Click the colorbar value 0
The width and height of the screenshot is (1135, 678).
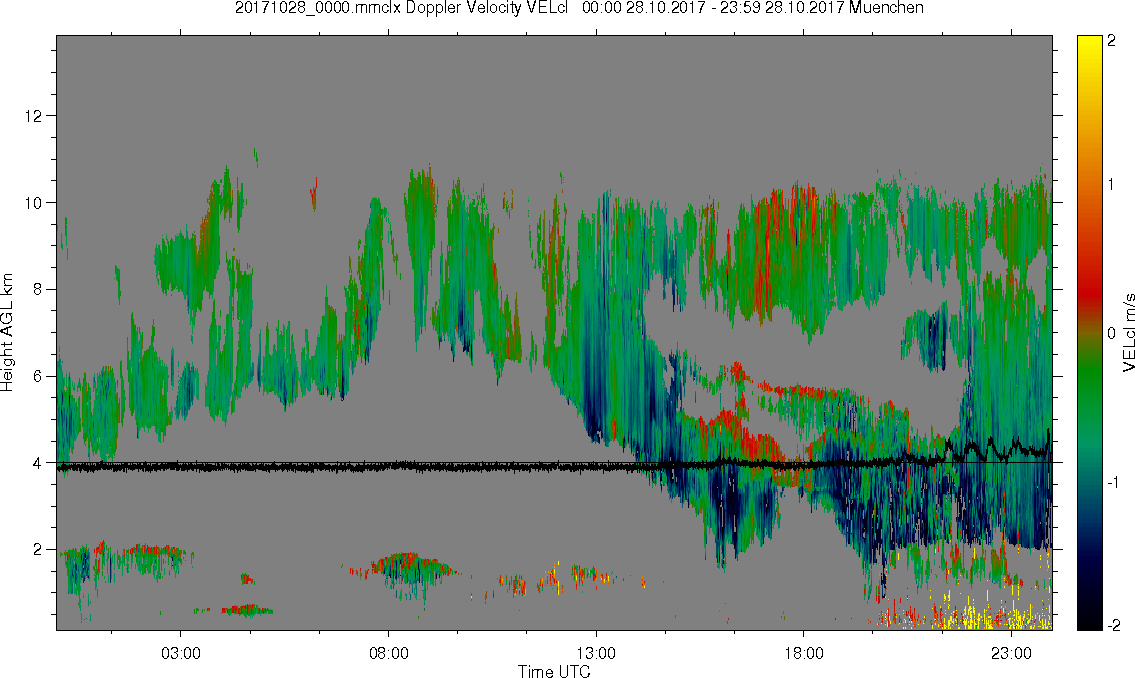pos(1112,333)
